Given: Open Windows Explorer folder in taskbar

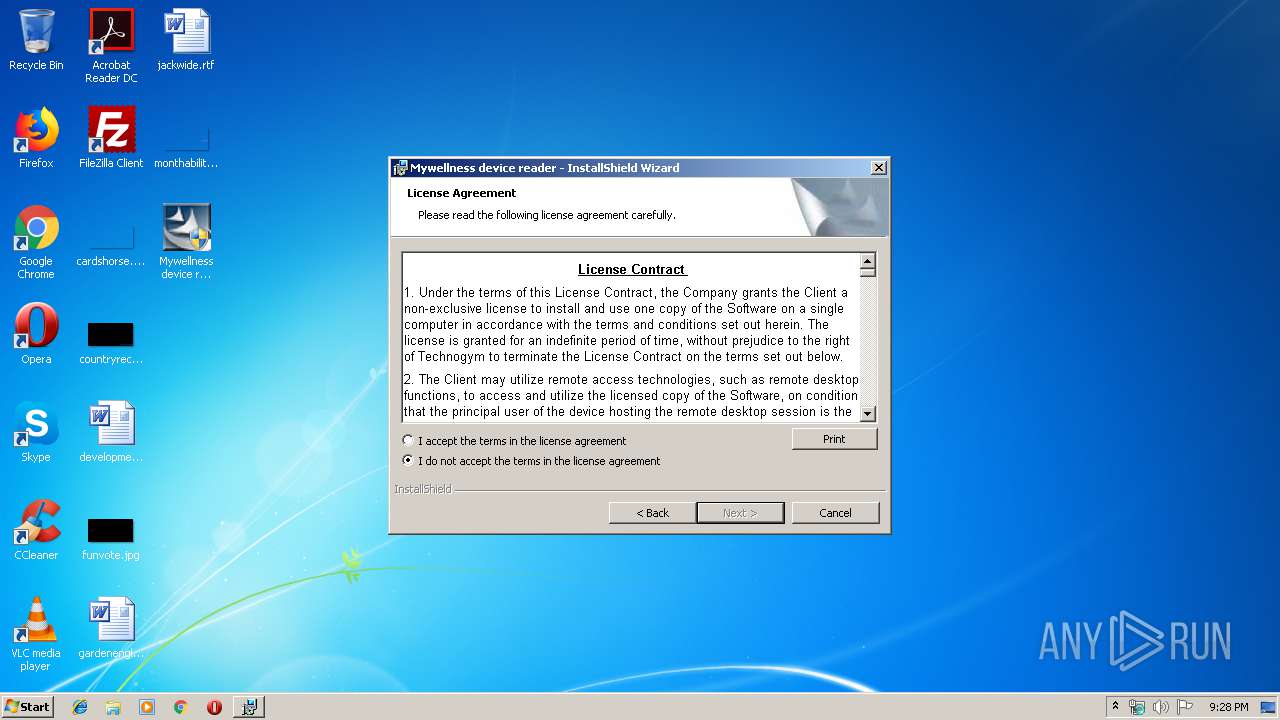Looking at the screenshot, I should 113,707.
